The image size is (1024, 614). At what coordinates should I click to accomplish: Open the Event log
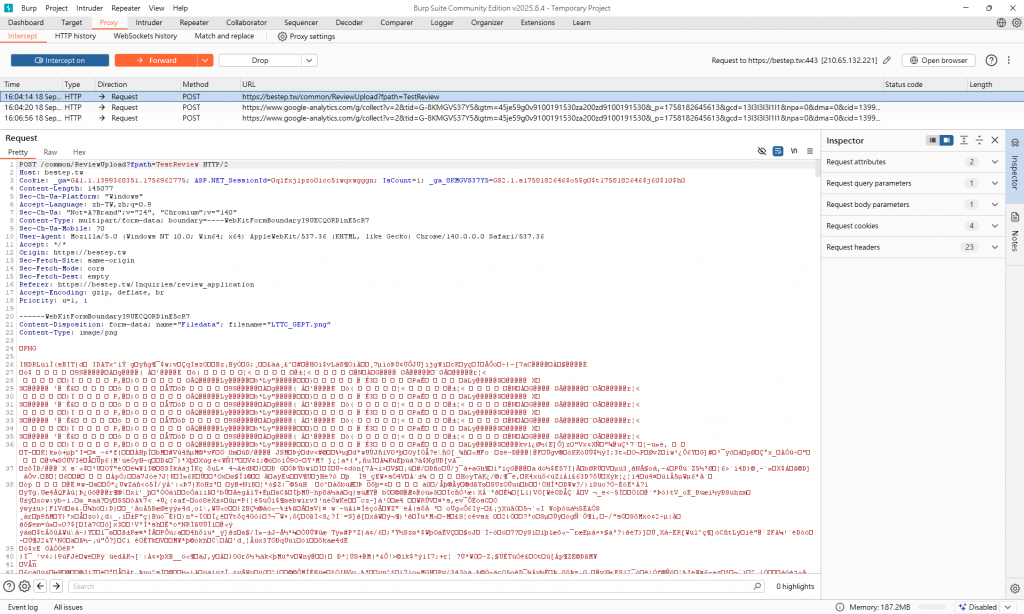23,607
